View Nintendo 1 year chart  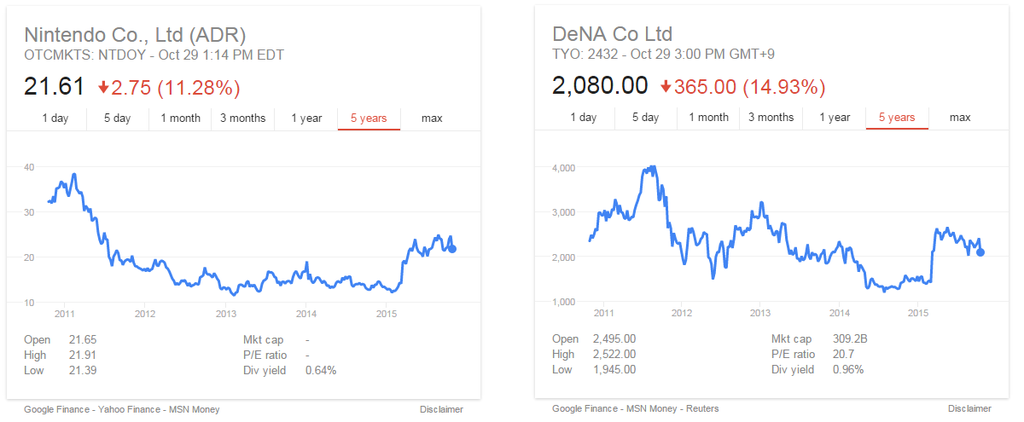tap(306, 118)
